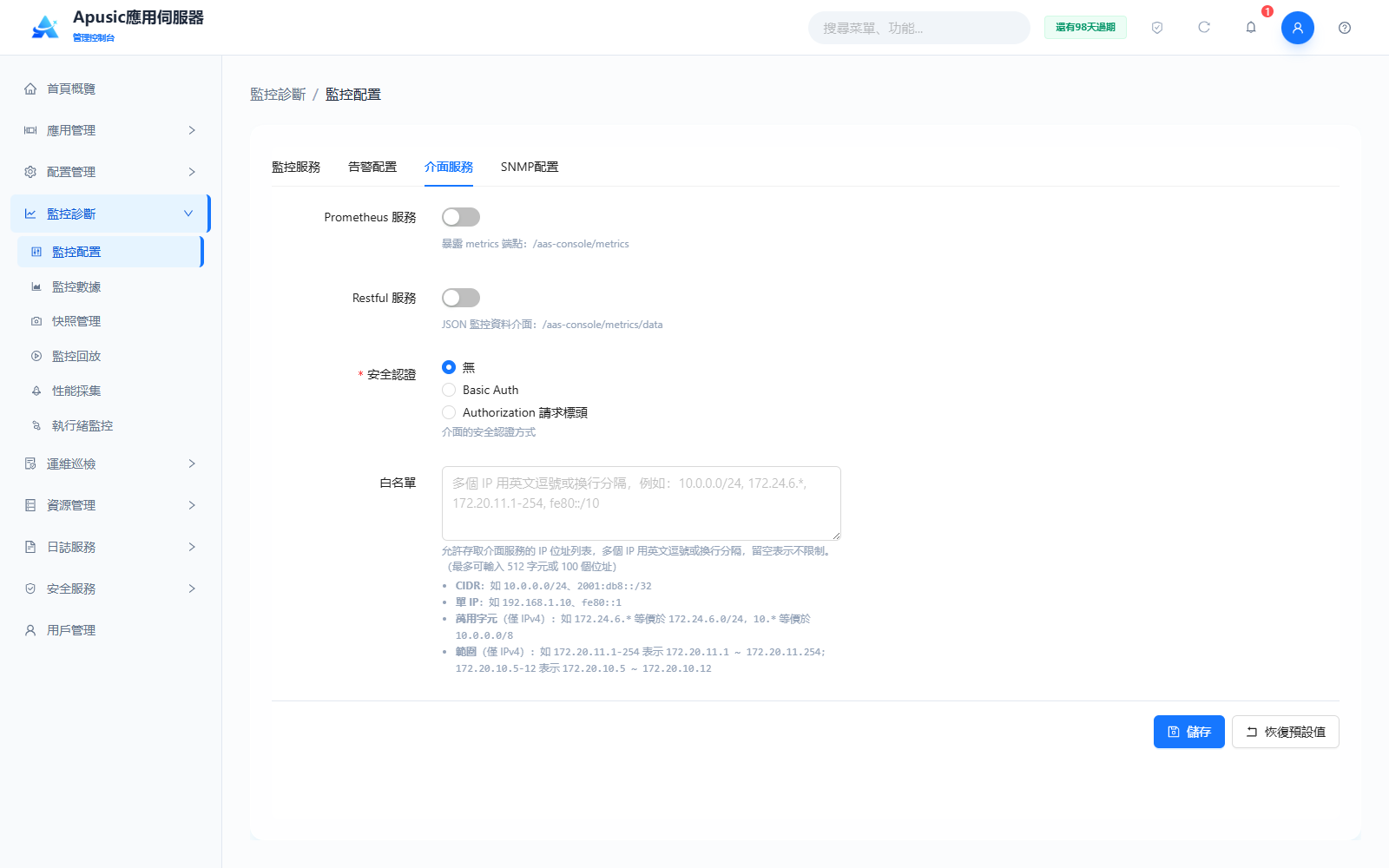Click the 用戶管理 person icon

click(x=30, y=630)
